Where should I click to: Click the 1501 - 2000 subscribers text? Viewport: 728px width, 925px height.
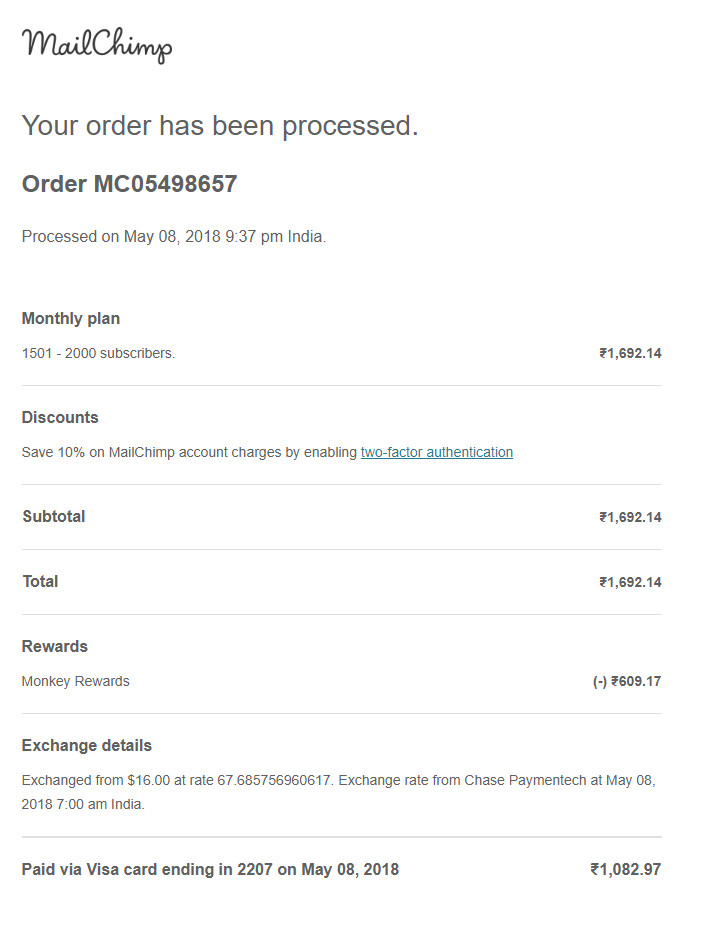coord(99,353)
